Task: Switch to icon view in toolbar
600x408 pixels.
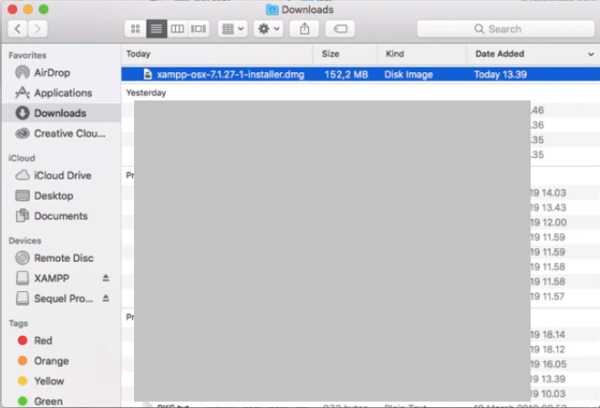Action: [x=136, y=29]
